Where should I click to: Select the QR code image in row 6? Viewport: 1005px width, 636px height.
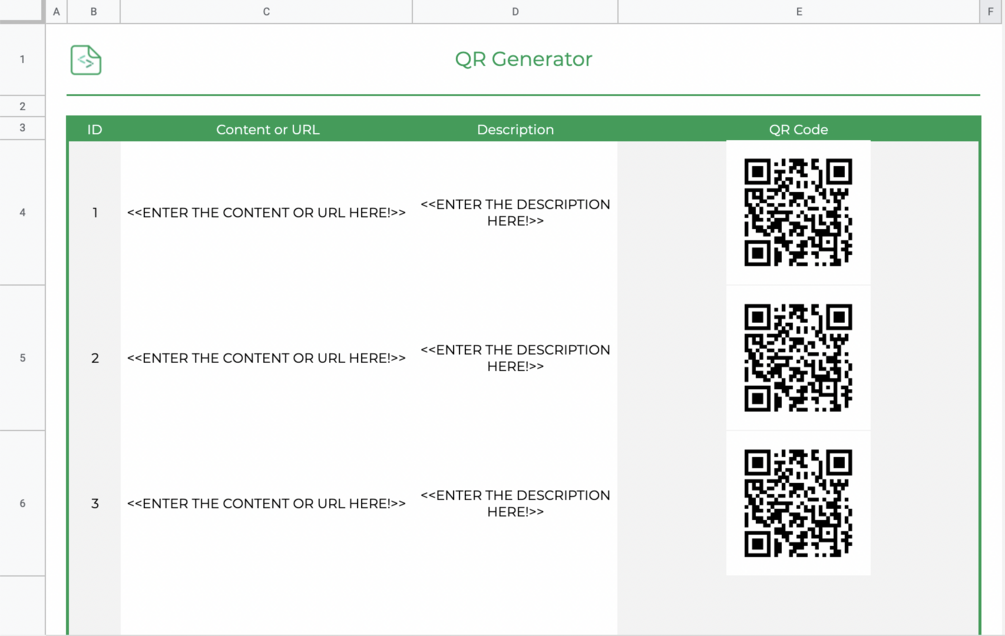pyautogui.click(x=798, y=503)
